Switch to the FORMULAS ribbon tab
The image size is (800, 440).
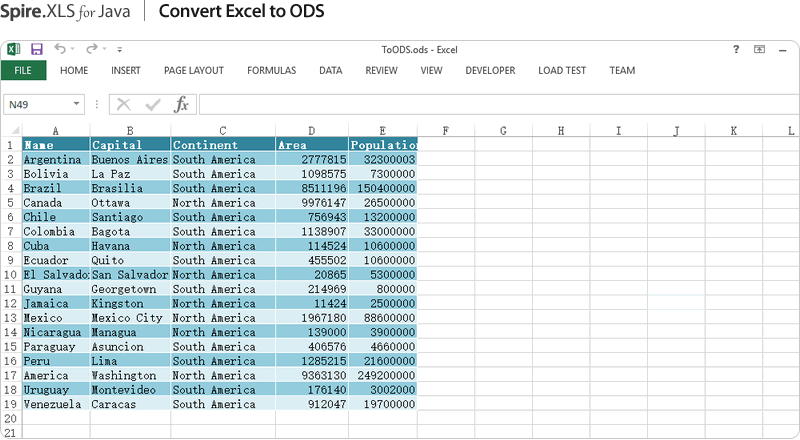click(271, 71)
